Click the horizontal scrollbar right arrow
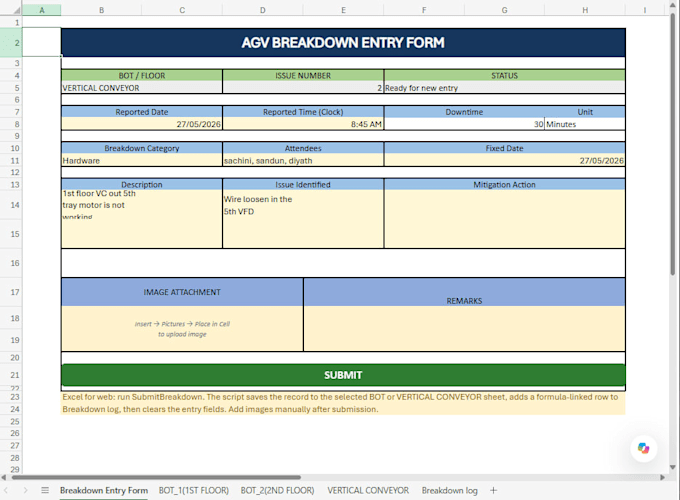 click(662, 477)
